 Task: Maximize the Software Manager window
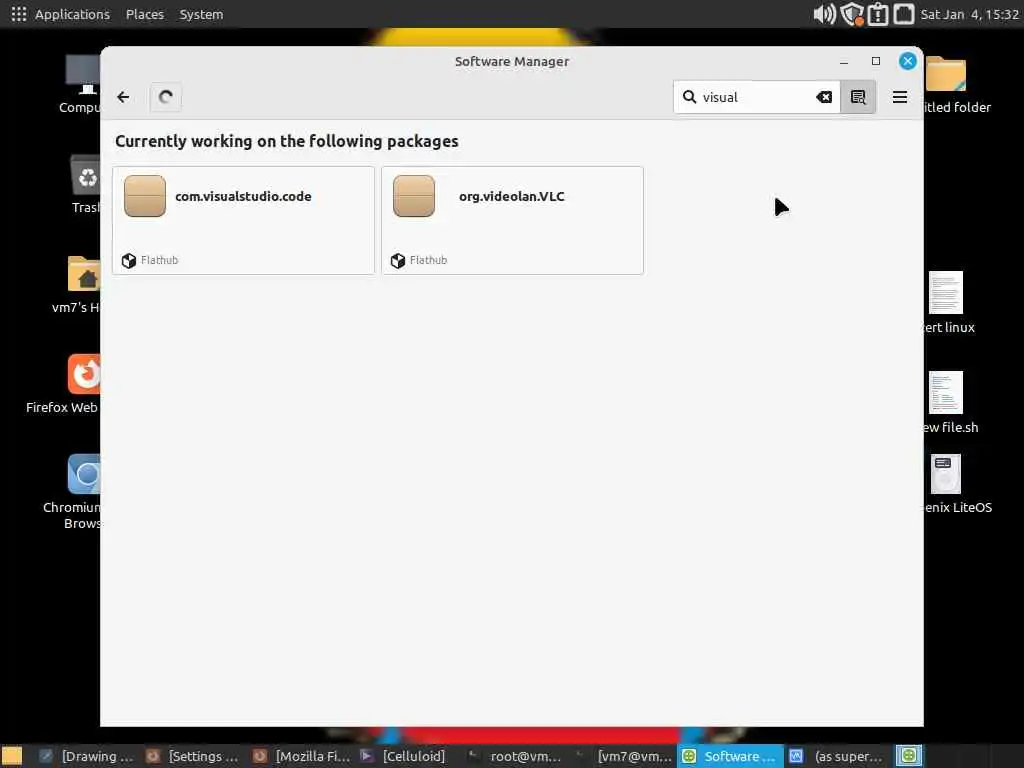[x=876, y=61]
